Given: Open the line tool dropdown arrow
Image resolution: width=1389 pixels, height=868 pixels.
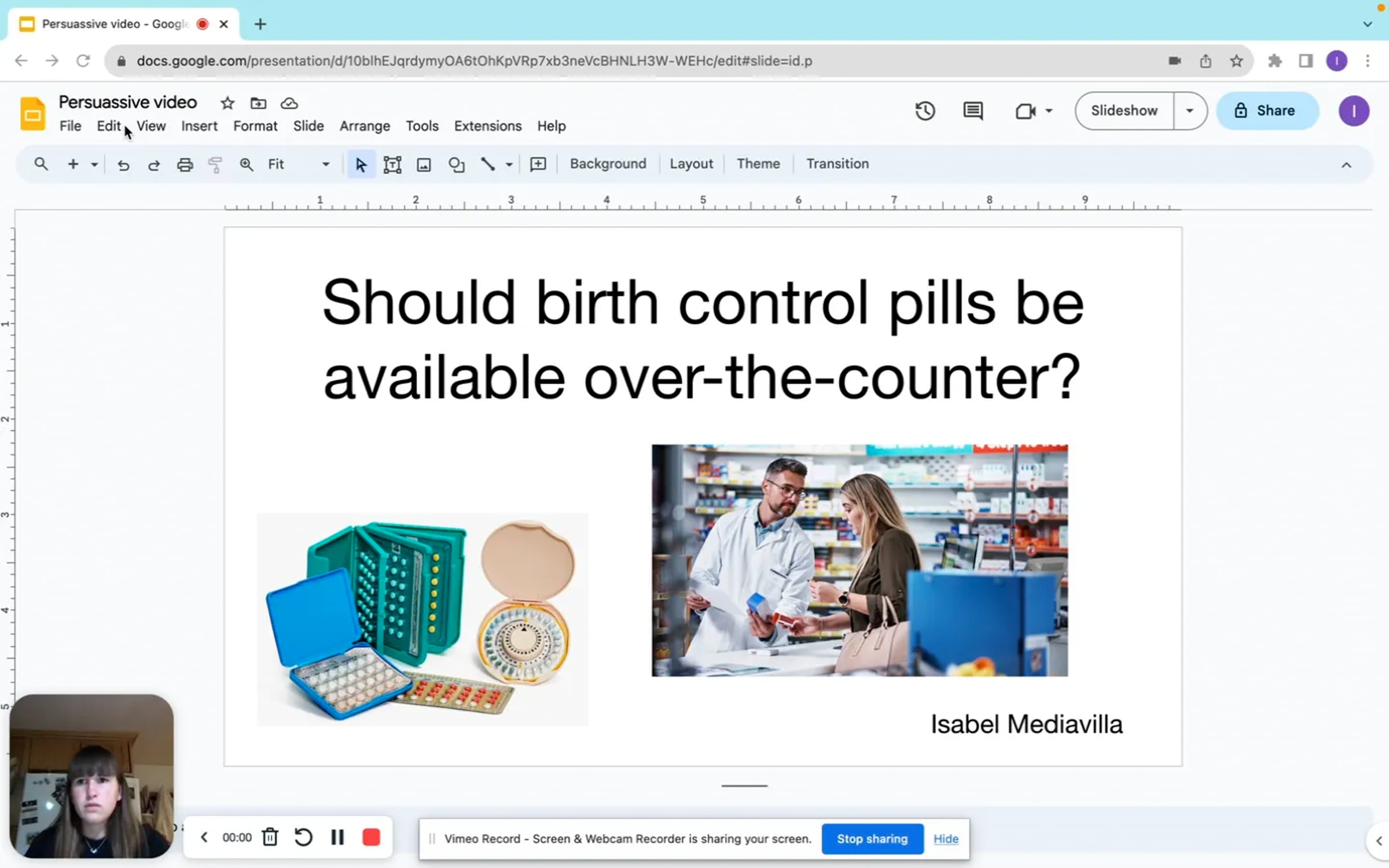Looking at the screenshot, I should (509, 165).
